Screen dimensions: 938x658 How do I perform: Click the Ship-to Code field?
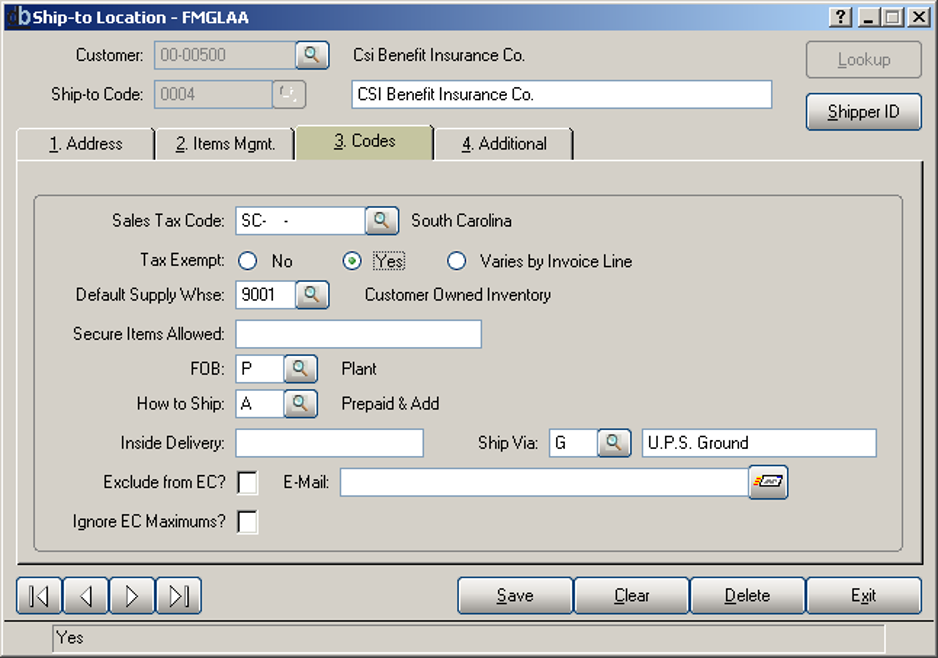point(214,95)
